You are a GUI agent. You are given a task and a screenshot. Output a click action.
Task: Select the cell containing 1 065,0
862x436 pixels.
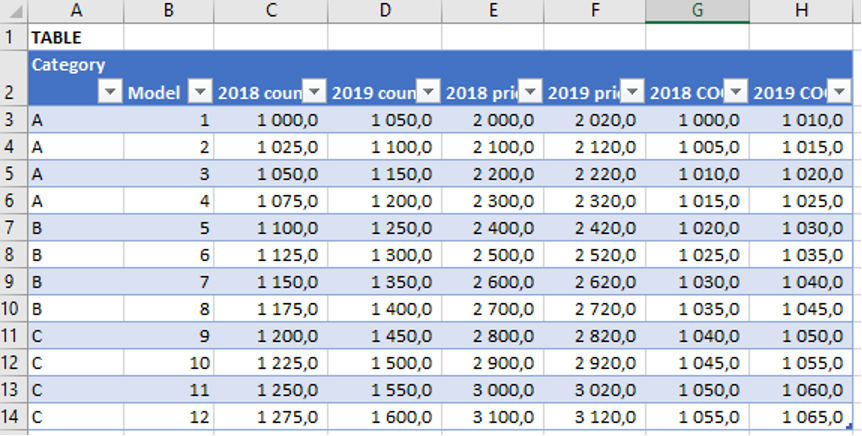click(x=801, y=417)
